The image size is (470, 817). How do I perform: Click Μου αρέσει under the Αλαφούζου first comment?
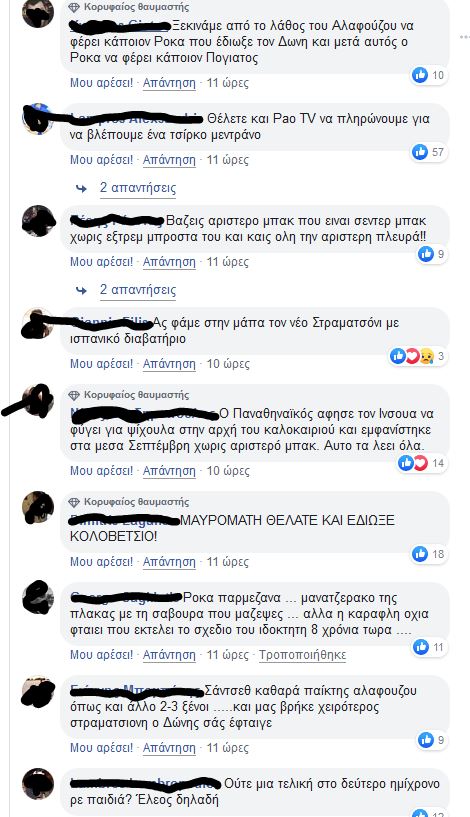[x=102, y=83]
